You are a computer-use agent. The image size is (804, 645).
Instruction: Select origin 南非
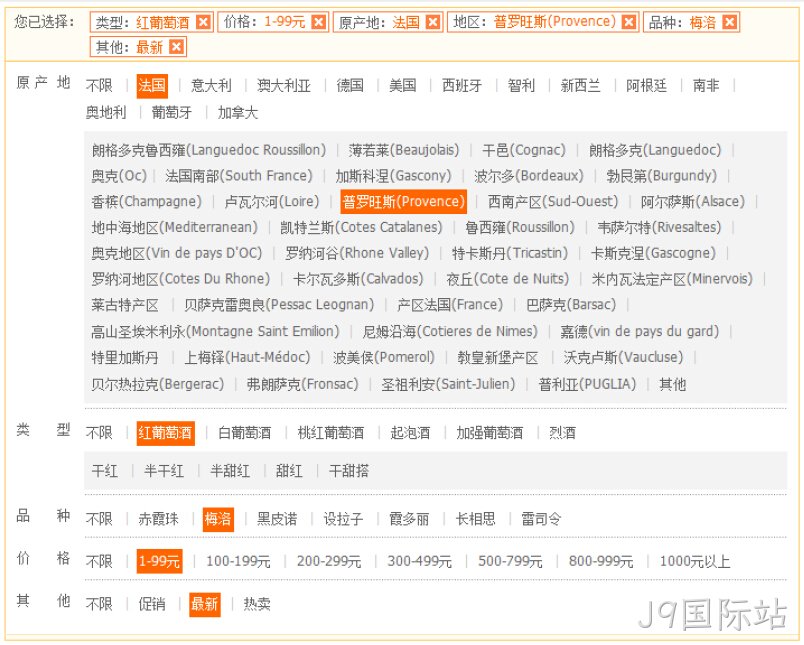[x=706, y=85]
